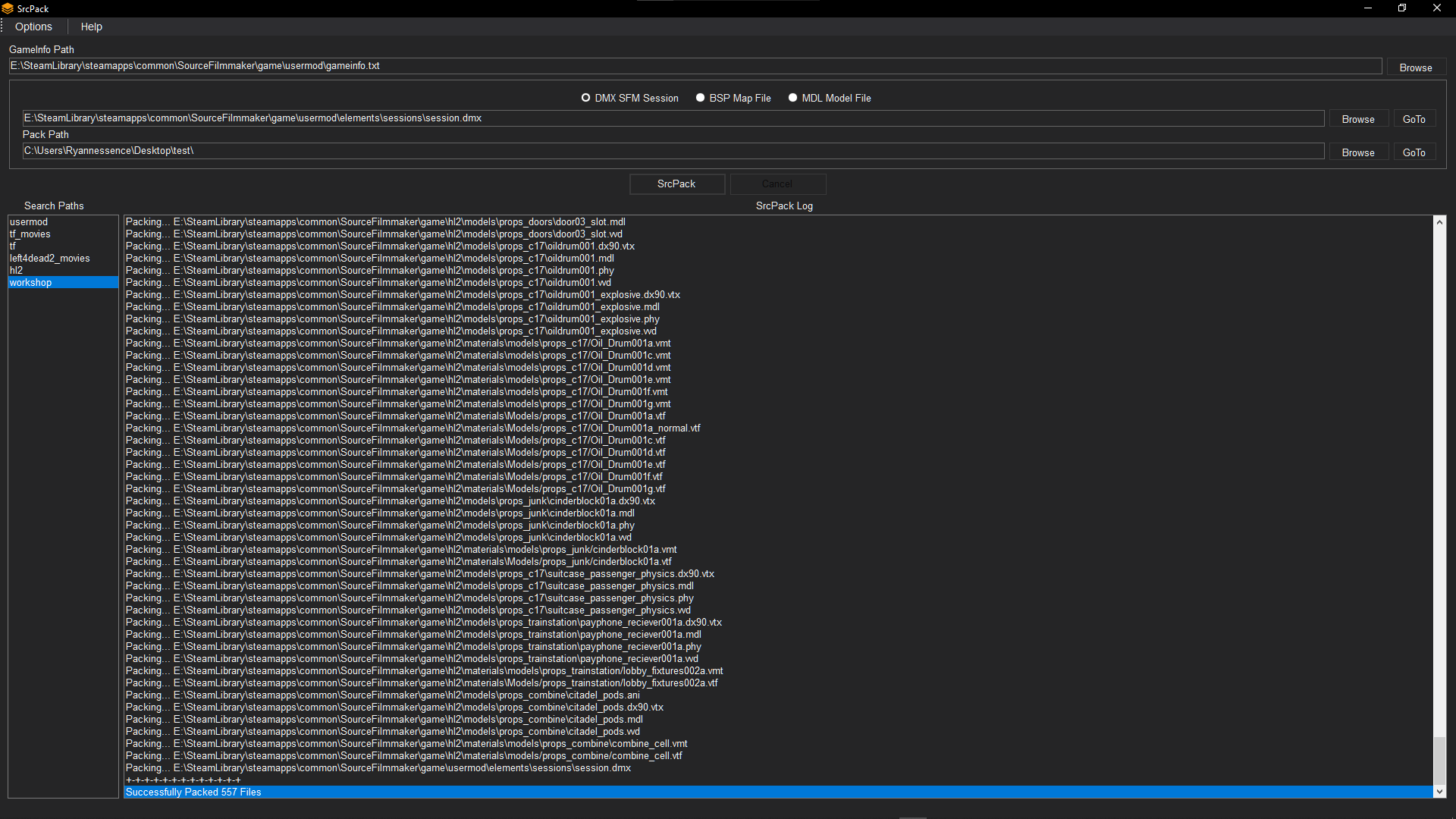Image resolution: width=1456 pixels, height=819 pixels.
Task: Select log line cinderblock01a.phy
Action: (x=778, y=526)
